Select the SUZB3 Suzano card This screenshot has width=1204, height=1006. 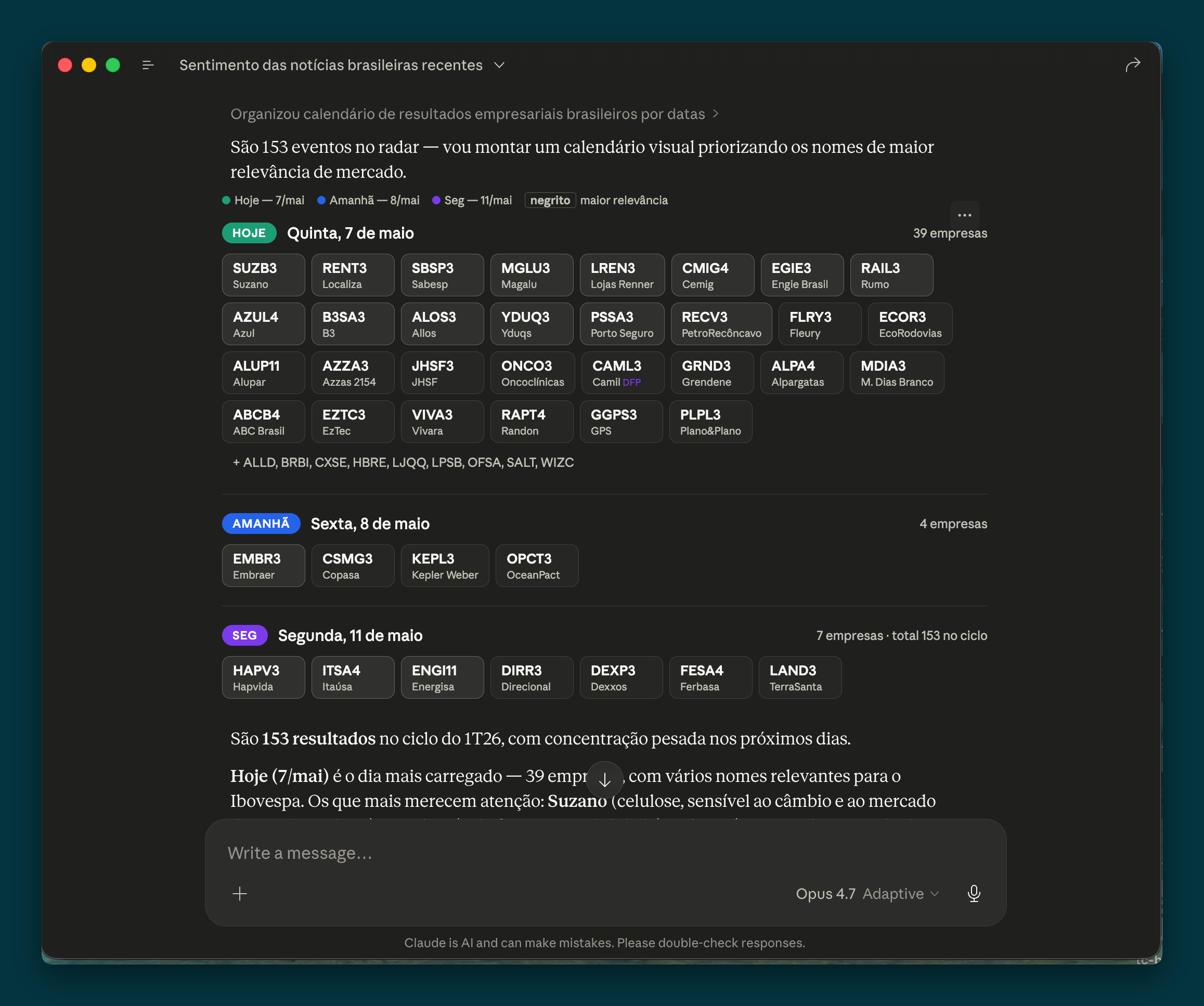[x=263, y=275]
